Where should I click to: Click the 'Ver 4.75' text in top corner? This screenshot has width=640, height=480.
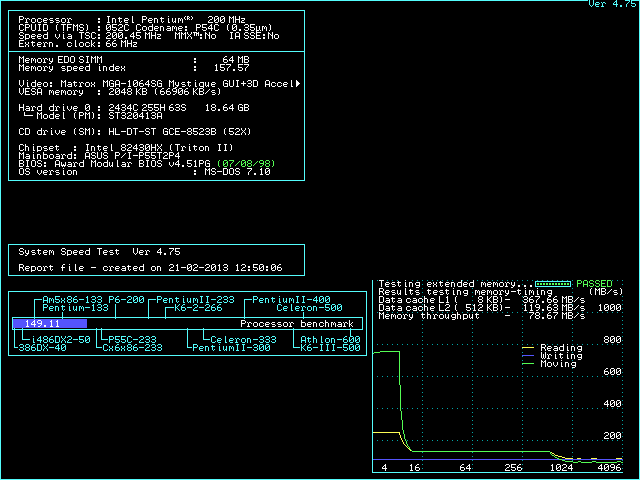pyautogui.click(x=611, y=4)
